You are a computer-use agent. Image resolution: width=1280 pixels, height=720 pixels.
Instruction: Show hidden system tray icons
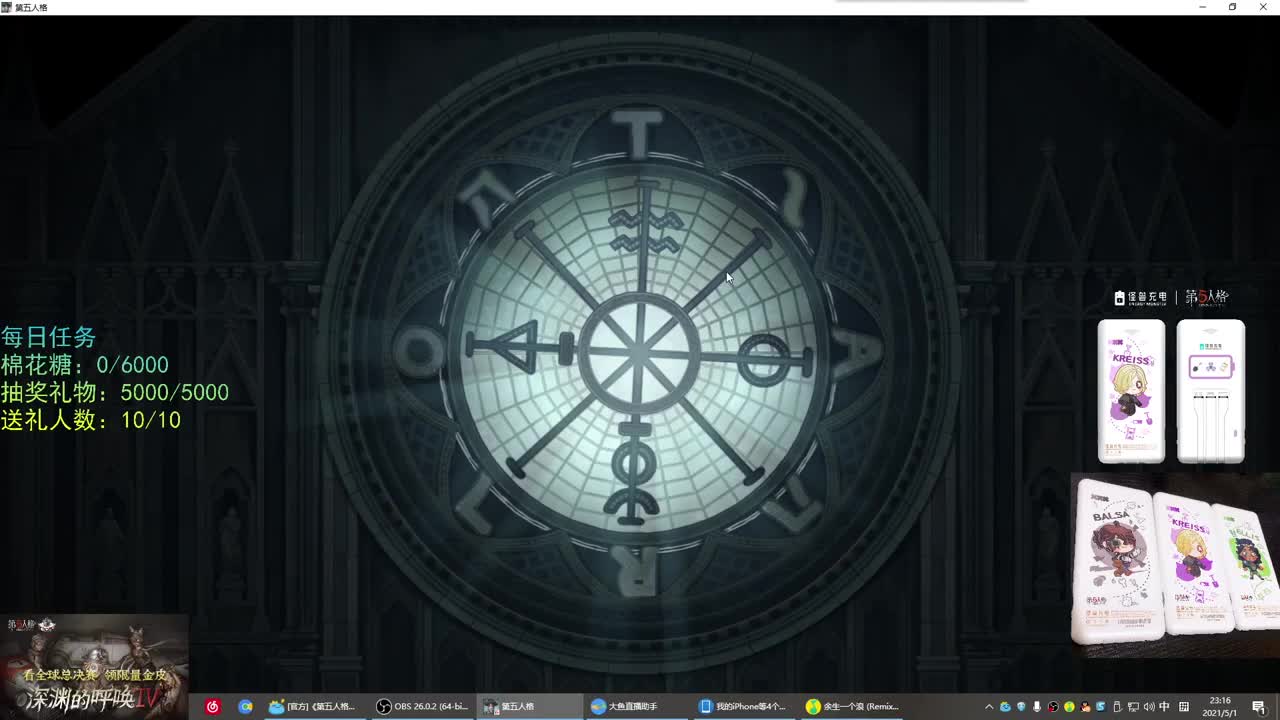pos(989,707)
